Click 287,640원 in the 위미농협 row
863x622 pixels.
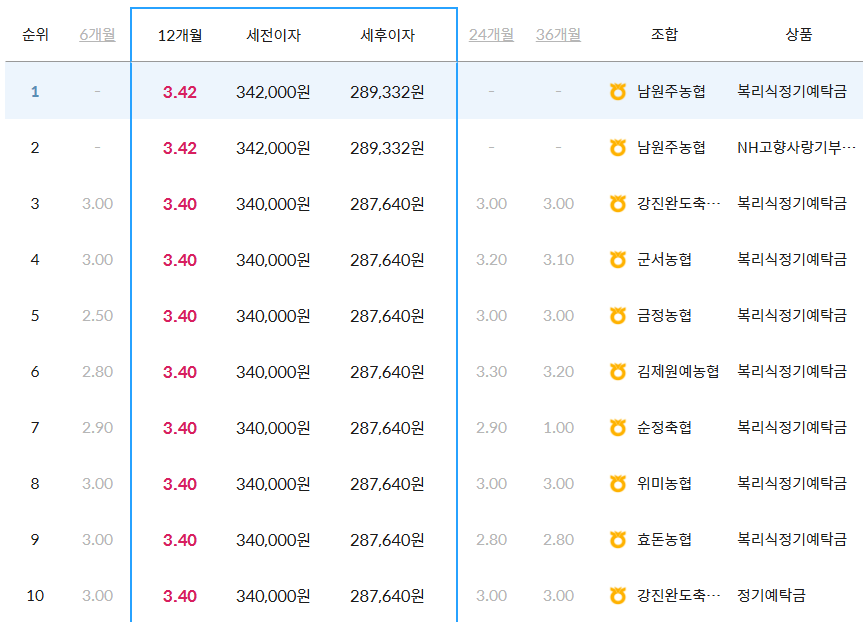pyautogui.click(x=387, y=484)
